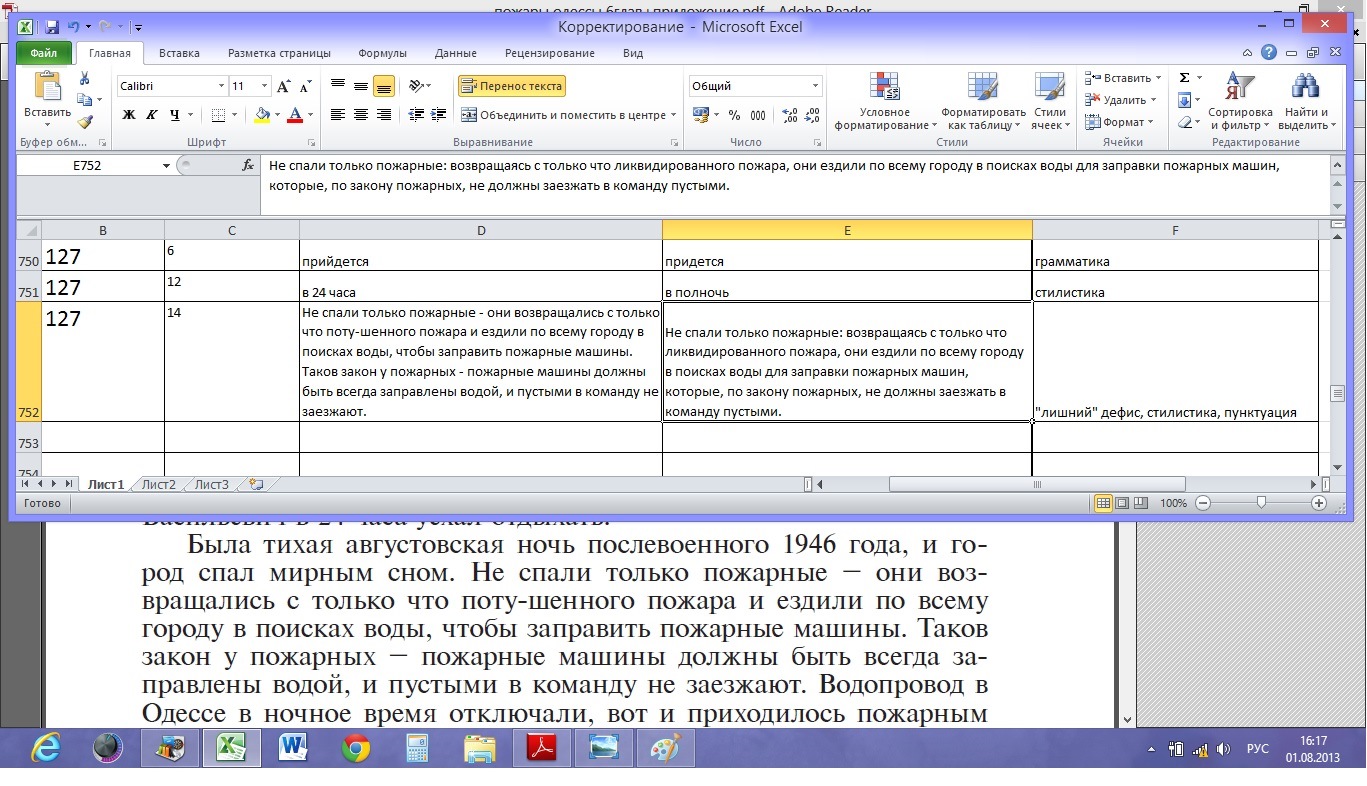1367x786 pixels.
Task: Expand the font name Calibri dropdown
Action: click(221, 86)
